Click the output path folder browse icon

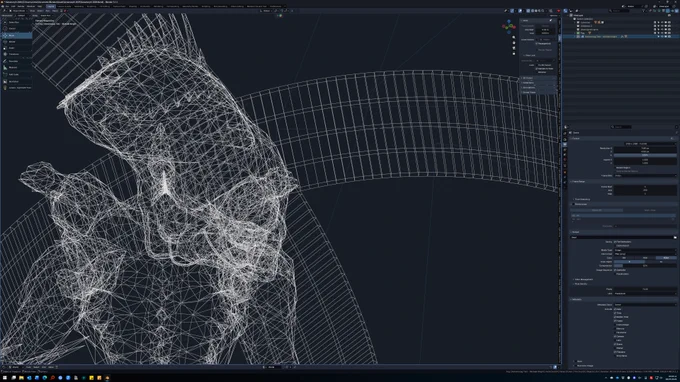coord(675,238)
